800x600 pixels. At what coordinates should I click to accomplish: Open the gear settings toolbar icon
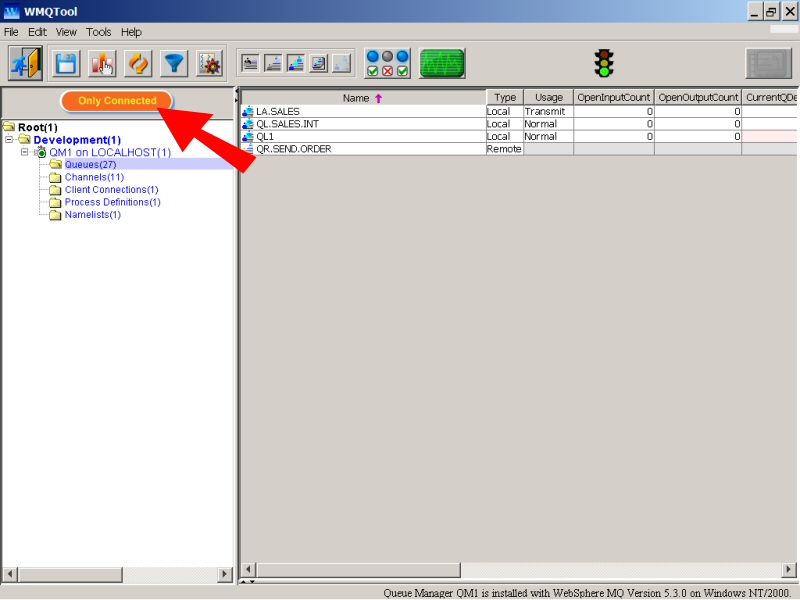[209, 64]
